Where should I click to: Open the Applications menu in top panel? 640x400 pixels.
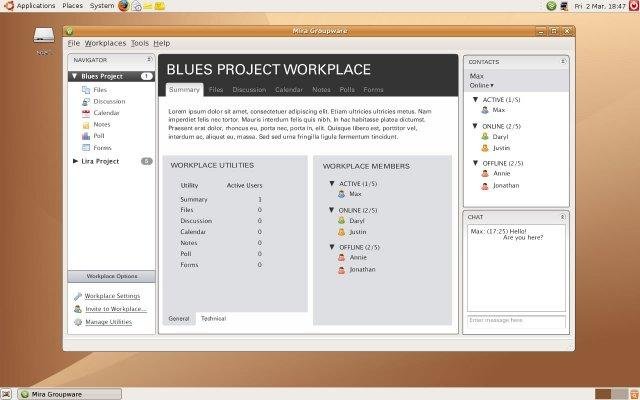36,6
